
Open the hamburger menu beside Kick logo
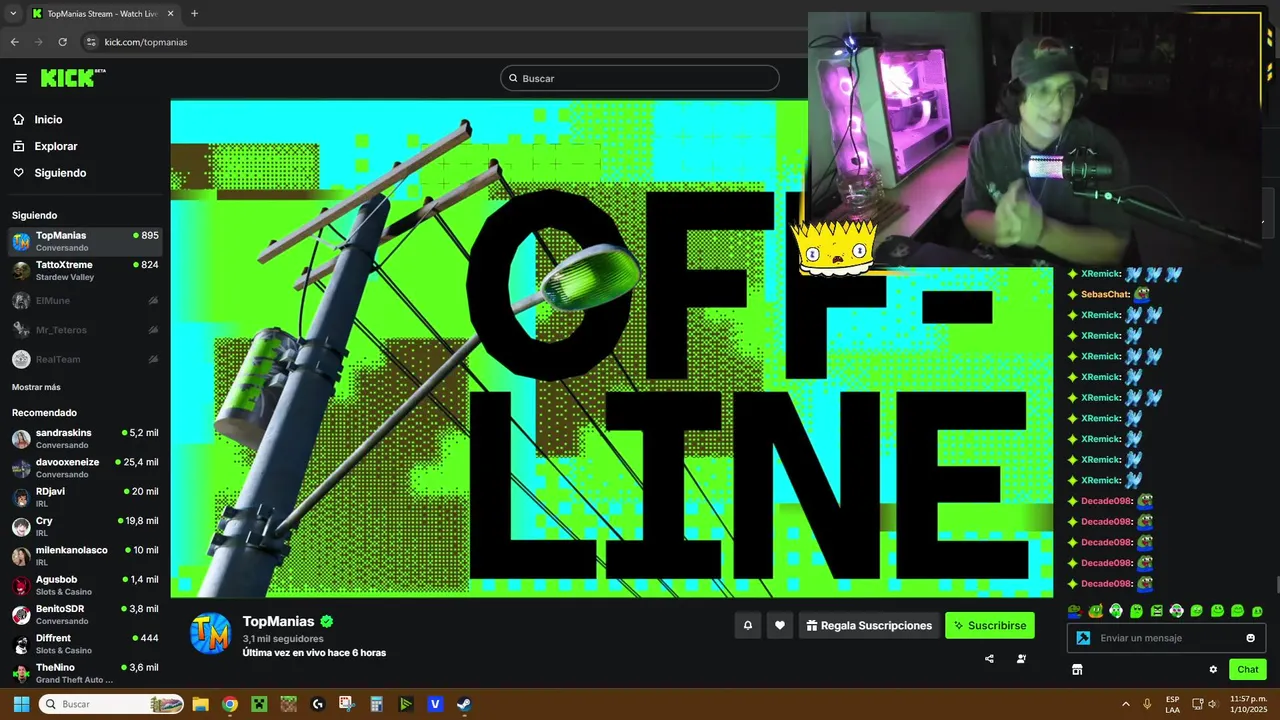(21, 78)
